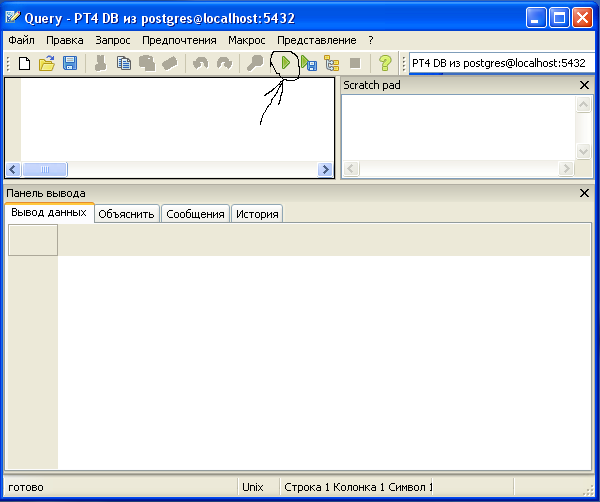Open the Представление menu

pyautogui.click(x=317, y=40)
